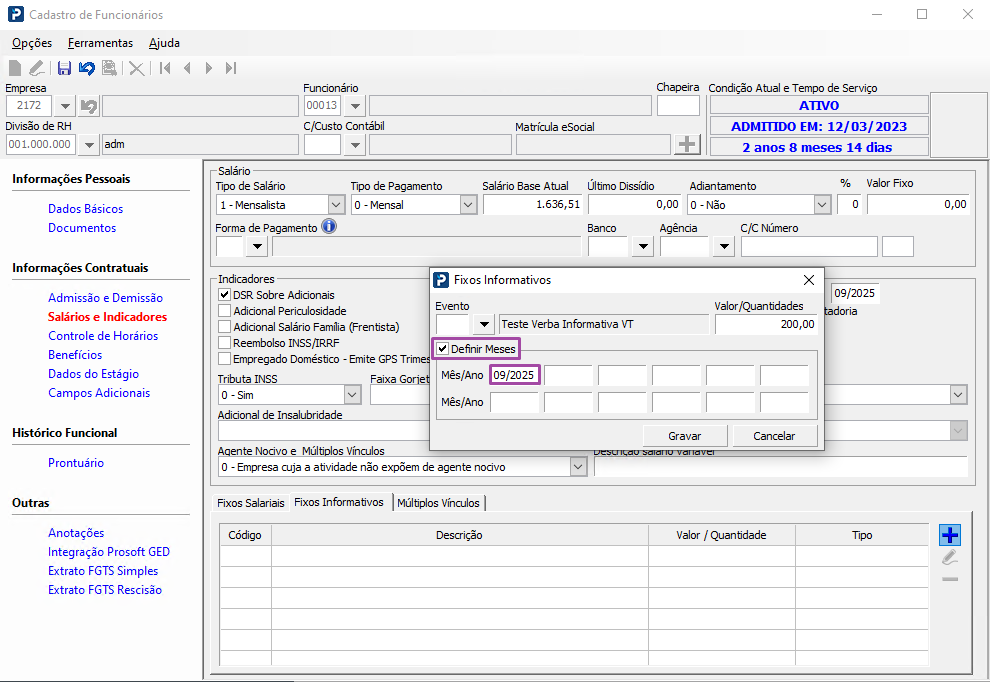Open the Divisão de RH dropdown arrow
This screenshot has width=990, height=682.
pyautogui.click(x=89, y=145)
